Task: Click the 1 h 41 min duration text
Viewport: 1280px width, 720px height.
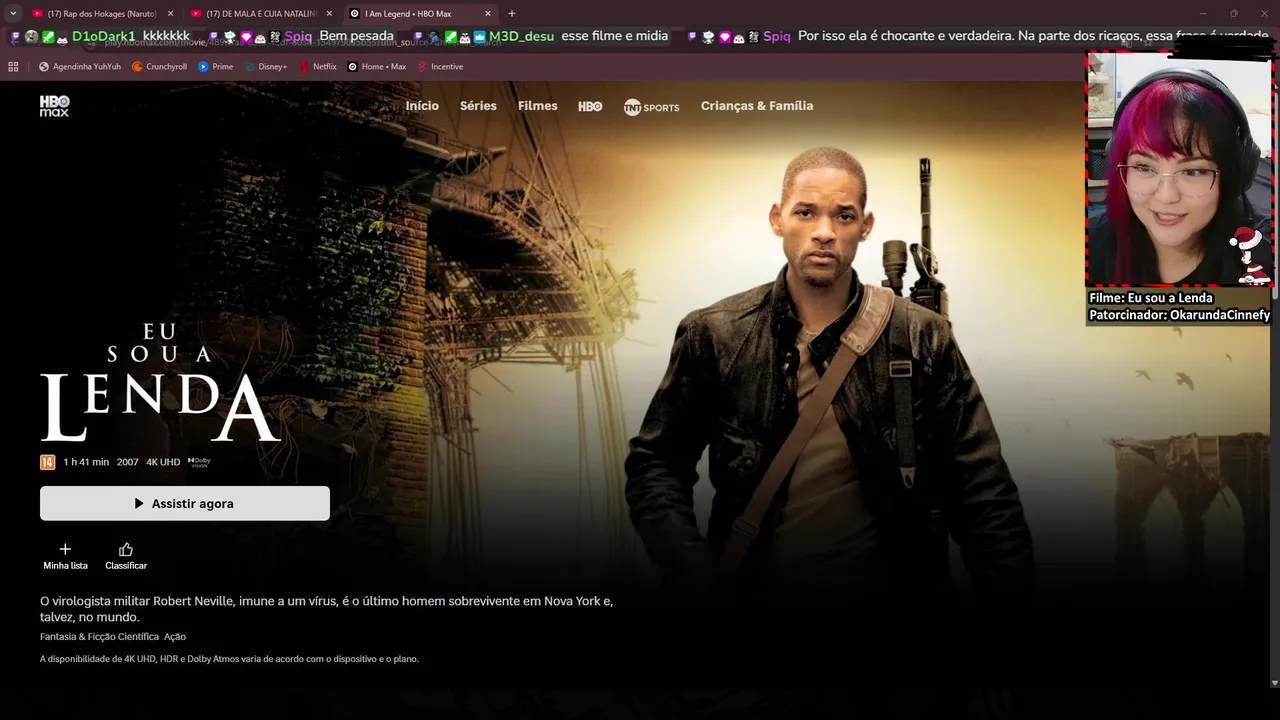Action: click(x=86, y=462)
